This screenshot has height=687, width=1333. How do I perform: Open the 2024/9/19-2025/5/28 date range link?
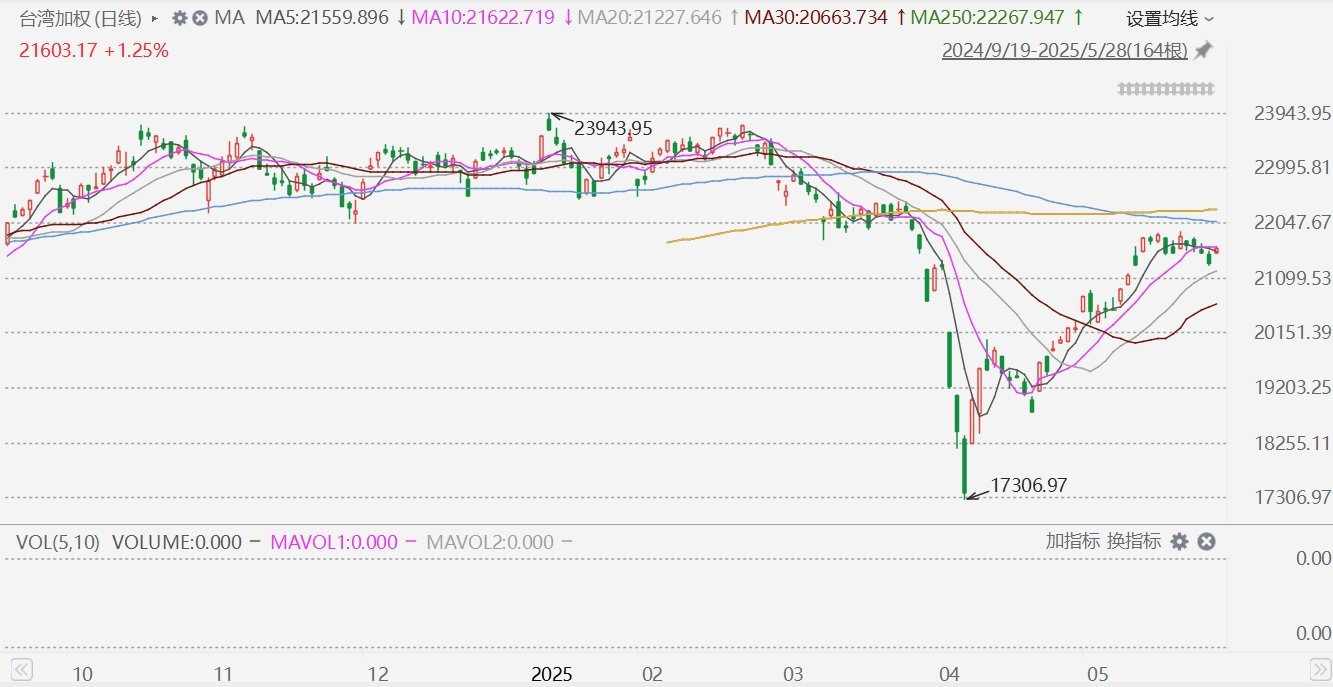click(x=1065, y=51)
